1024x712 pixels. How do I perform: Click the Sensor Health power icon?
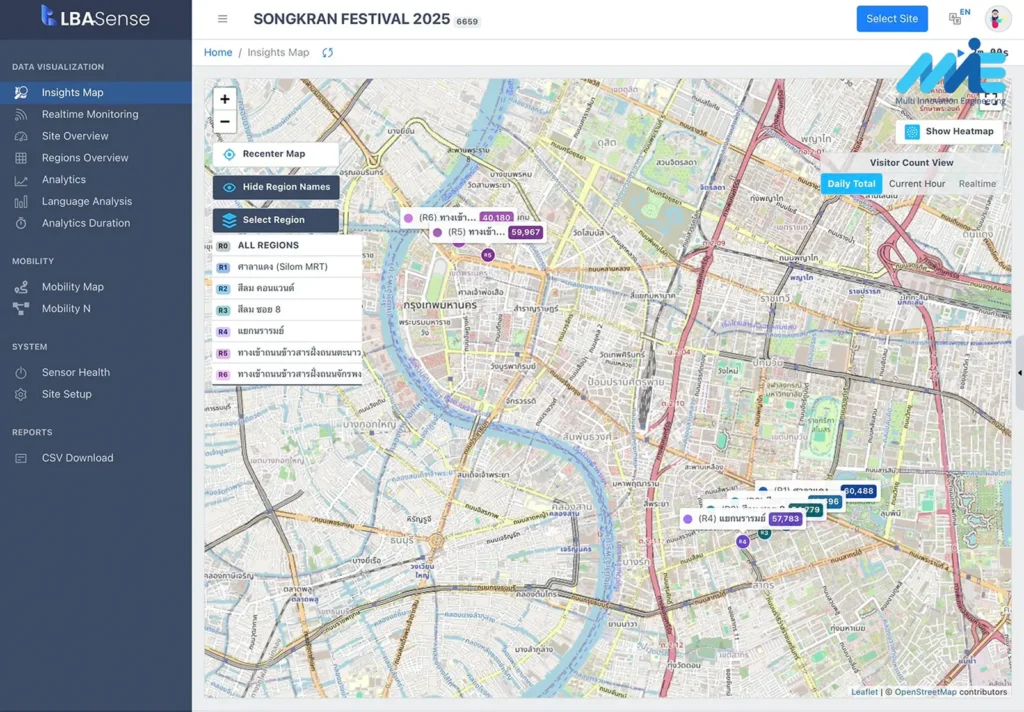pos(21,373)
